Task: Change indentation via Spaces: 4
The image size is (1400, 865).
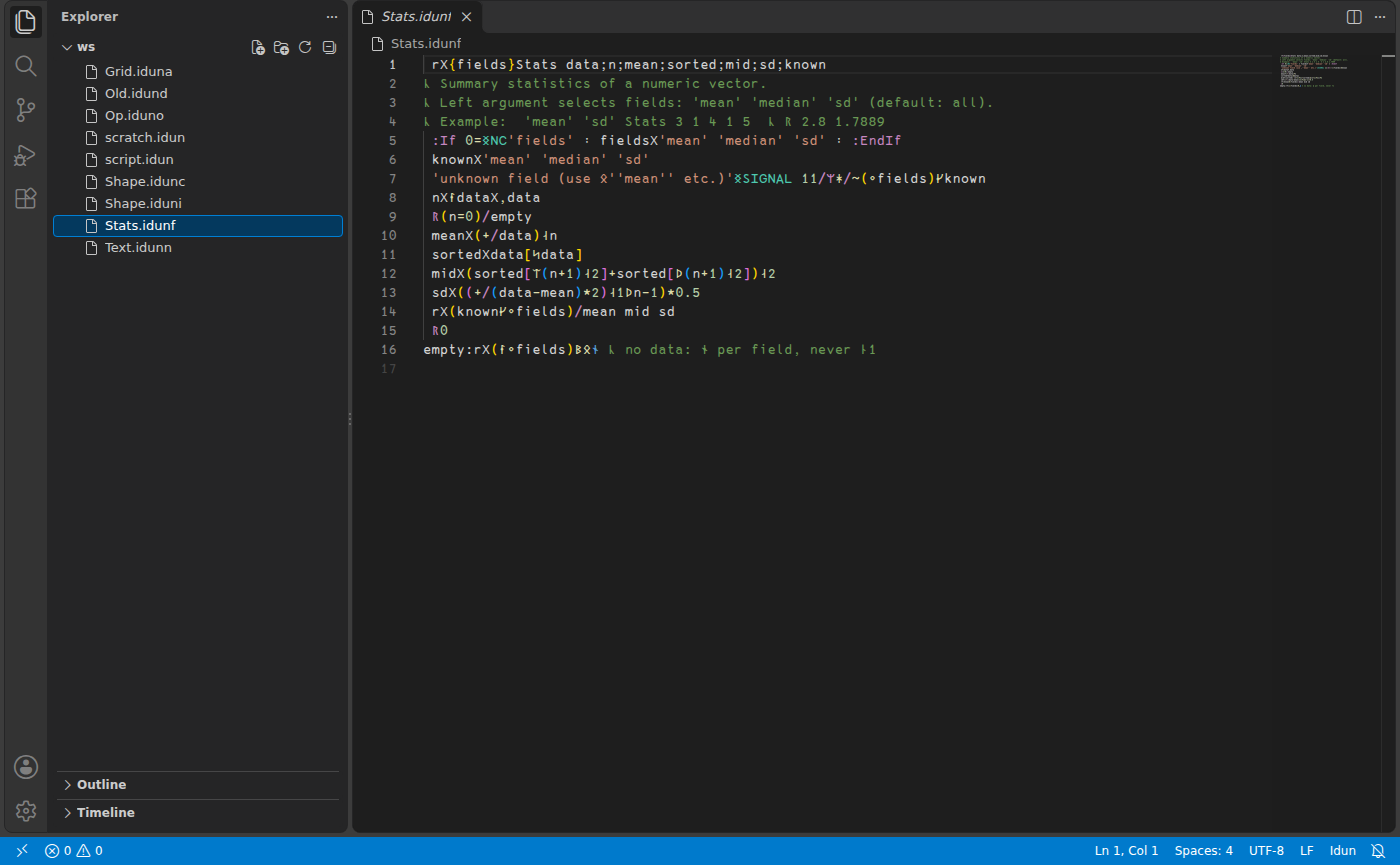Action: pos(1204,851)
